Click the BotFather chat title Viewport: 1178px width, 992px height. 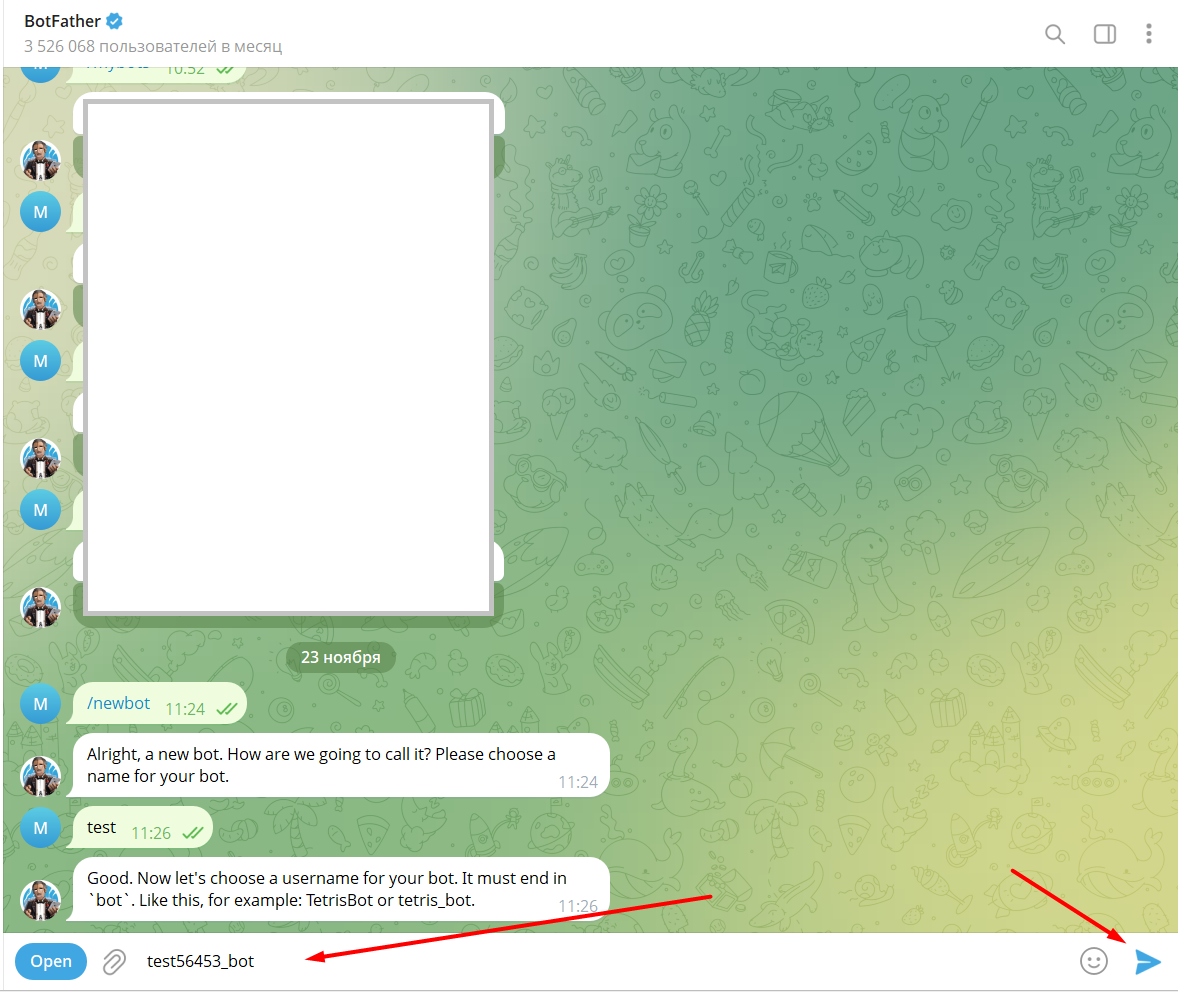(x=62, y=21)
